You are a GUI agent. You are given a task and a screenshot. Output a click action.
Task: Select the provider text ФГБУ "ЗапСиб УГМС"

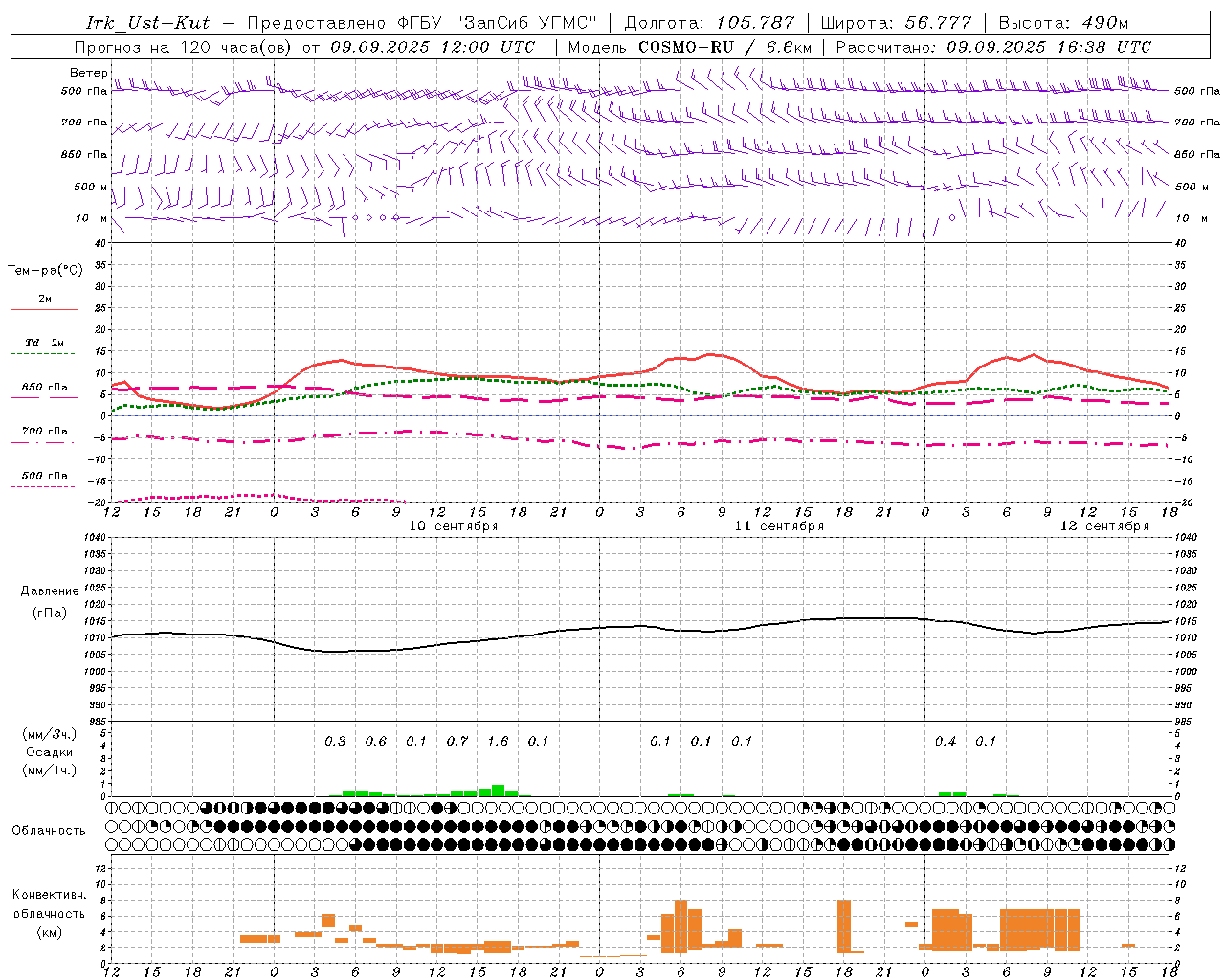pos(498,23)
